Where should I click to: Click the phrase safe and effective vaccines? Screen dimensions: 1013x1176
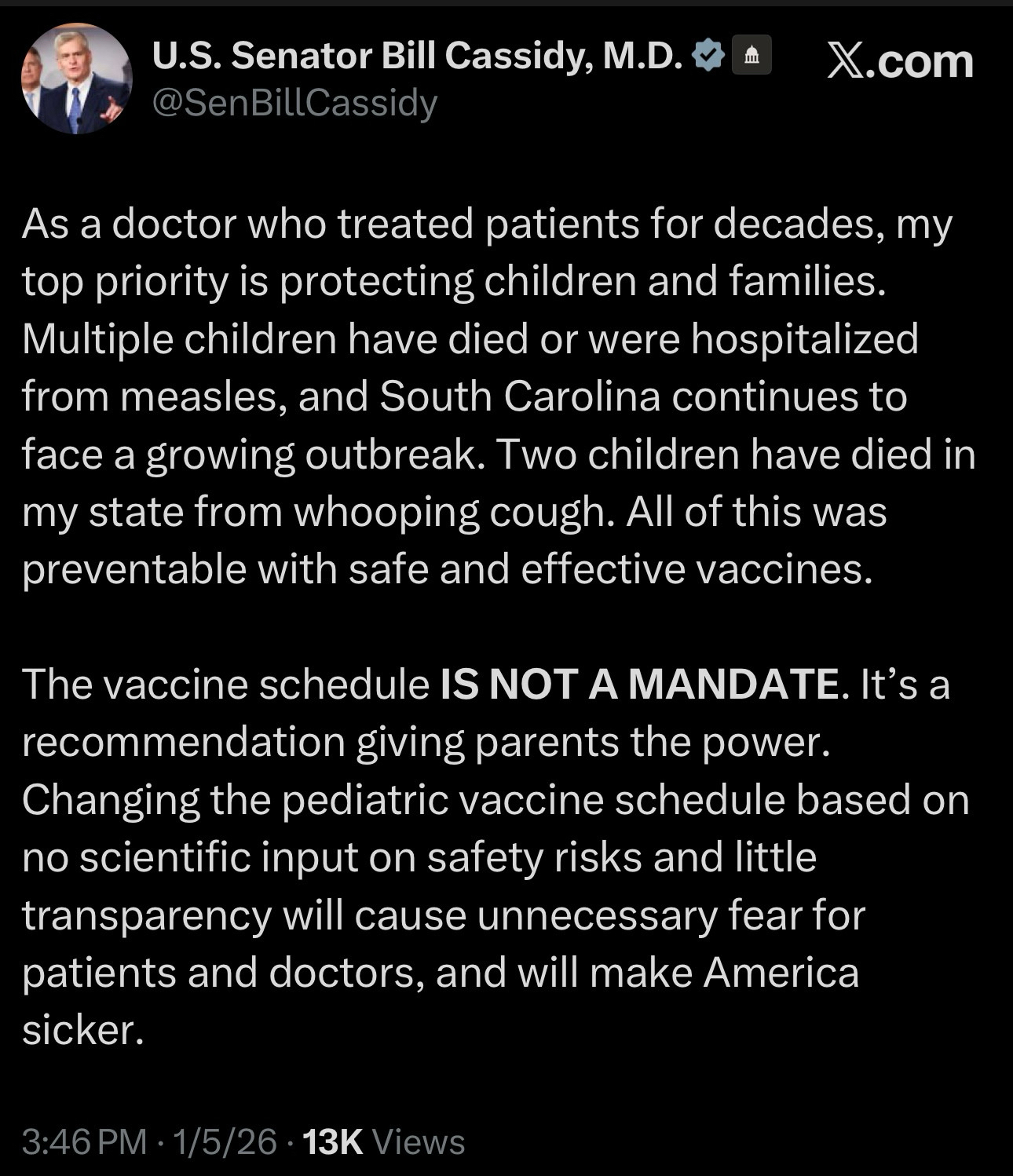pyautogui.click(x=610, y=569)
